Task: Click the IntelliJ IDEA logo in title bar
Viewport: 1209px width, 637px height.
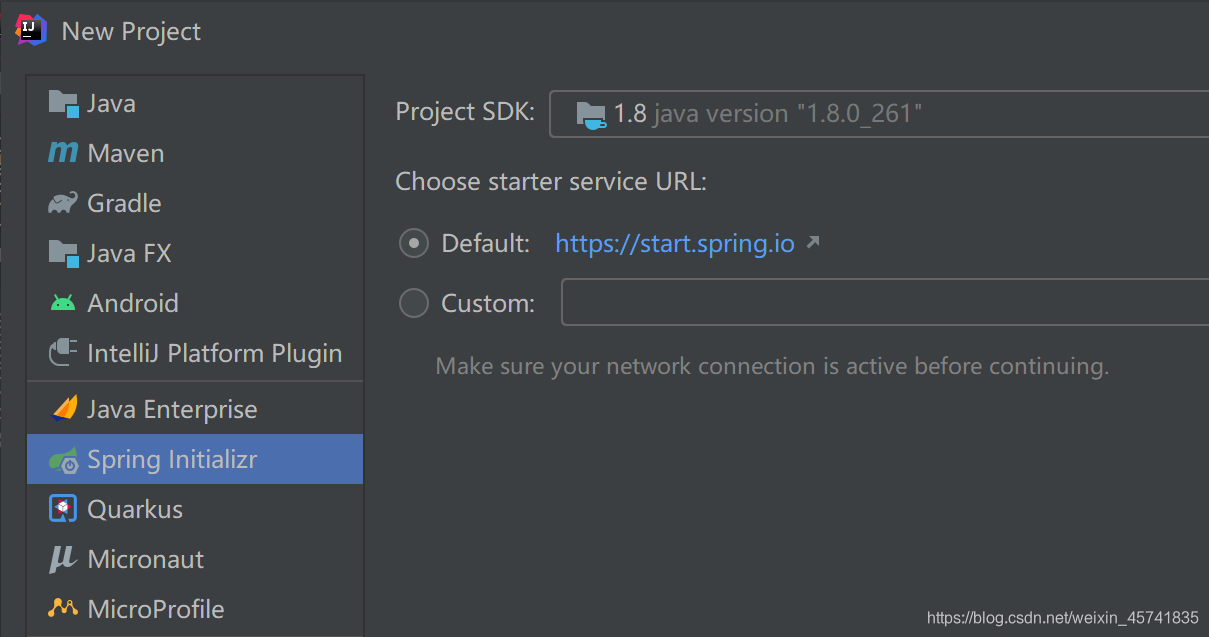Action: (31, 30)
